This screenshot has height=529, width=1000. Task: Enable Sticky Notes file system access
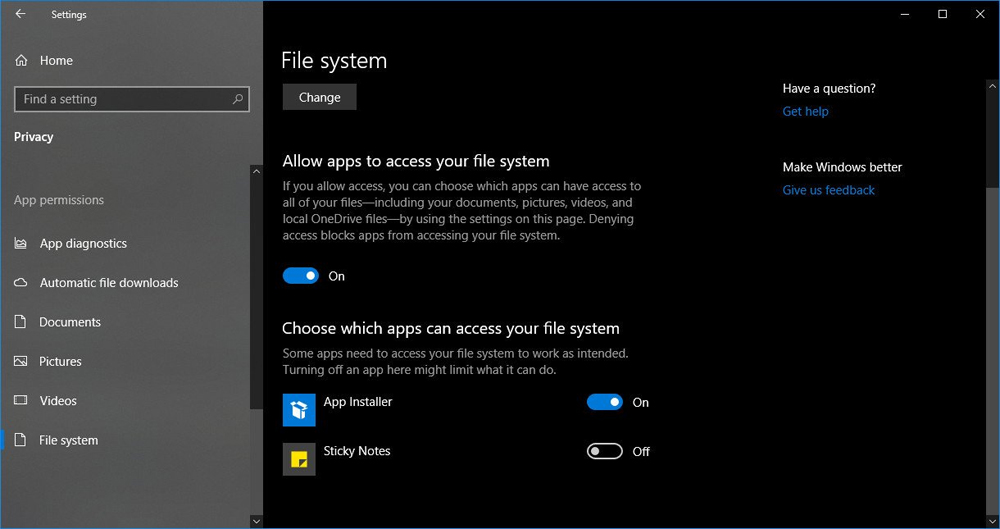point(605,452)
